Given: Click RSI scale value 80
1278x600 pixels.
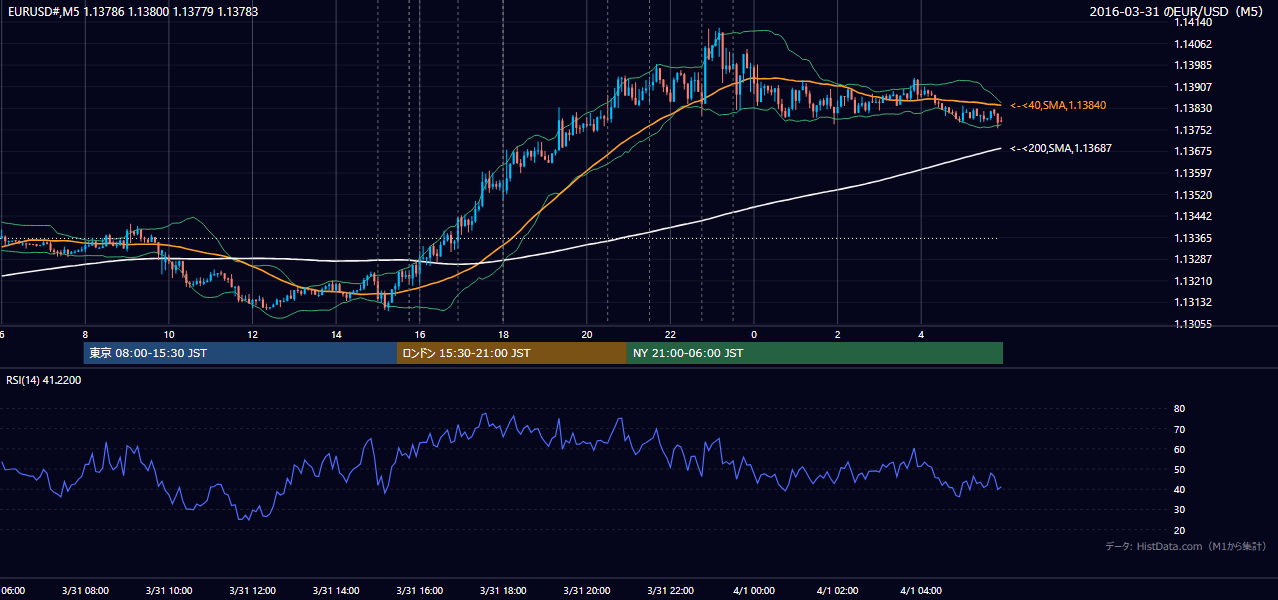Looking at the screenshot, I should point(1179,409).
